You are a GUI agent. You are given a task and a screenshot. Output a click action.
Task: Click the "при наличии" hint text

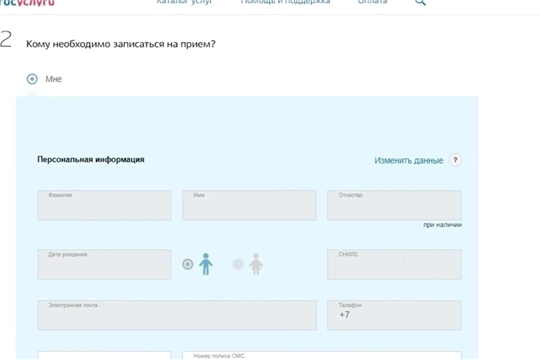(x=443, y=225)
